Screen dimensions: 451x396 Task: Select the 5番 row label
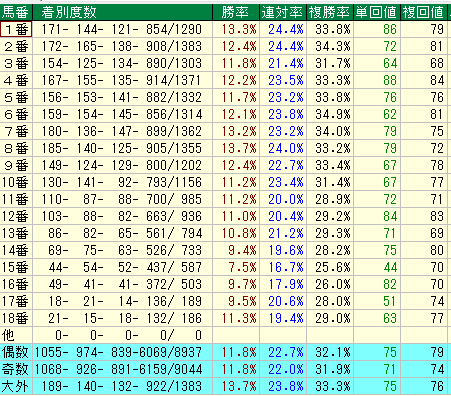tap(16, 97)
